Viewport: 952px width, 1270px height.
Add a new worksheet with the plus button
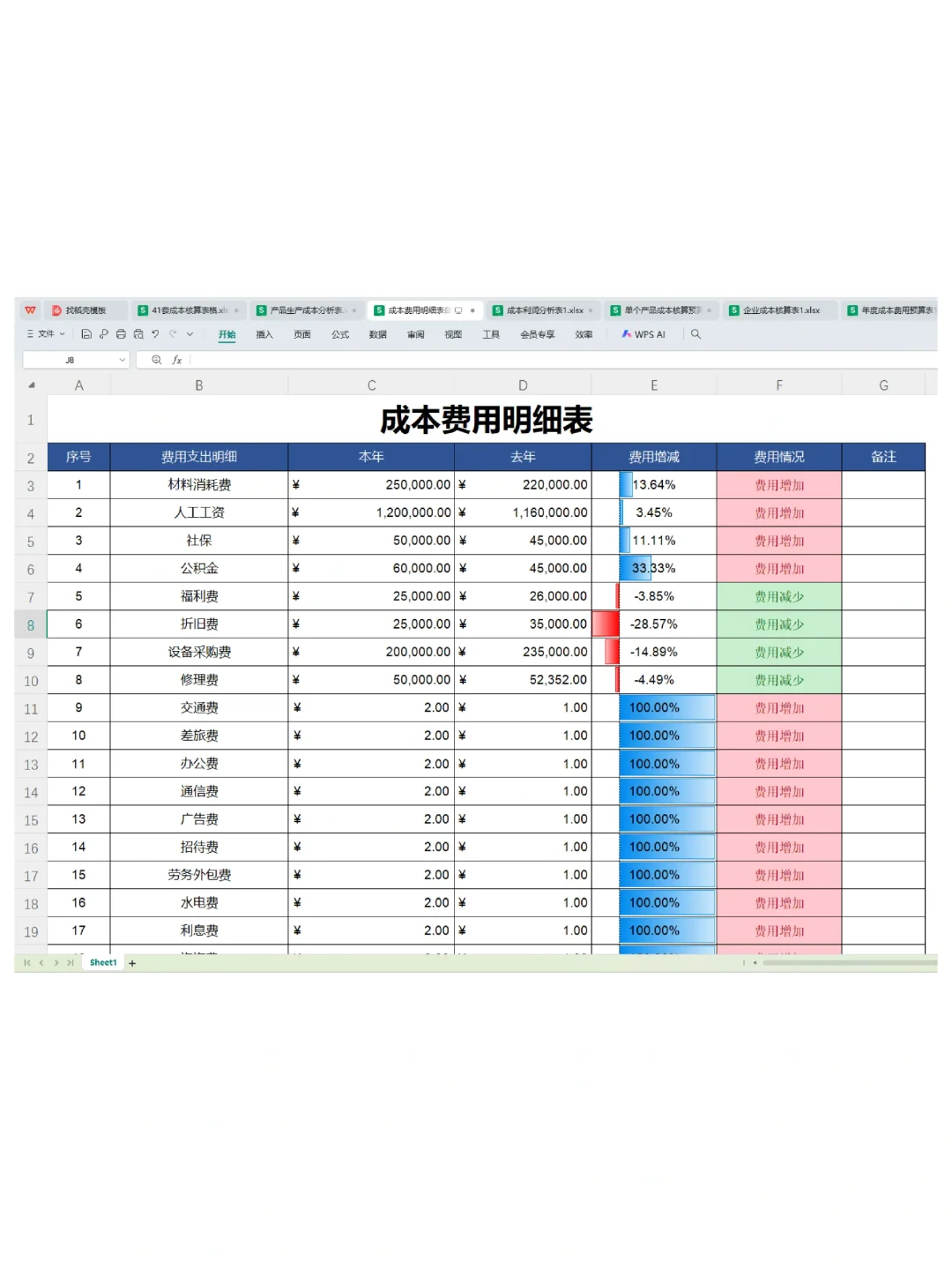130,963
